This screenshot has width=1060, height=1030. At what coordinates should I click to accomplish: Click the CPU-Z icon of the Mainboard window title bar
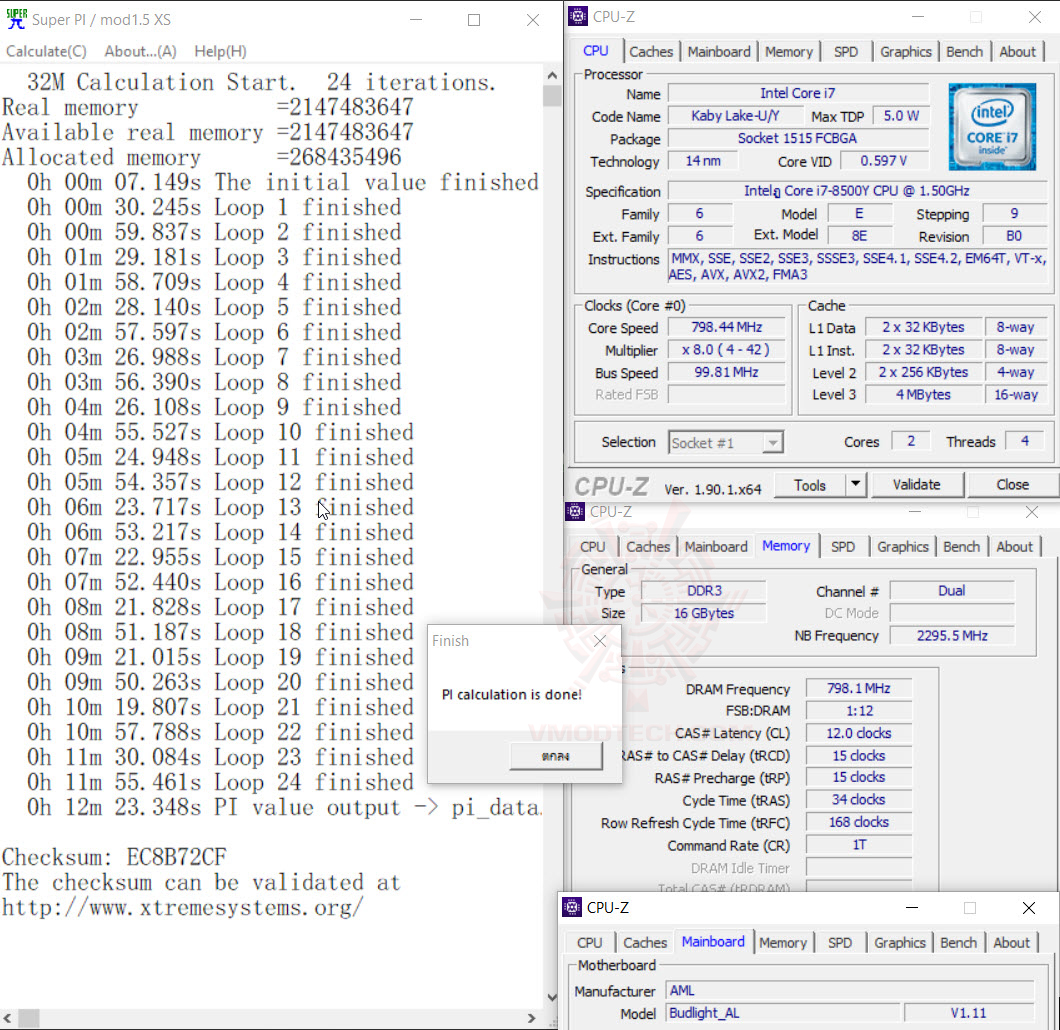pyautogui.click(x=572, y=907)
